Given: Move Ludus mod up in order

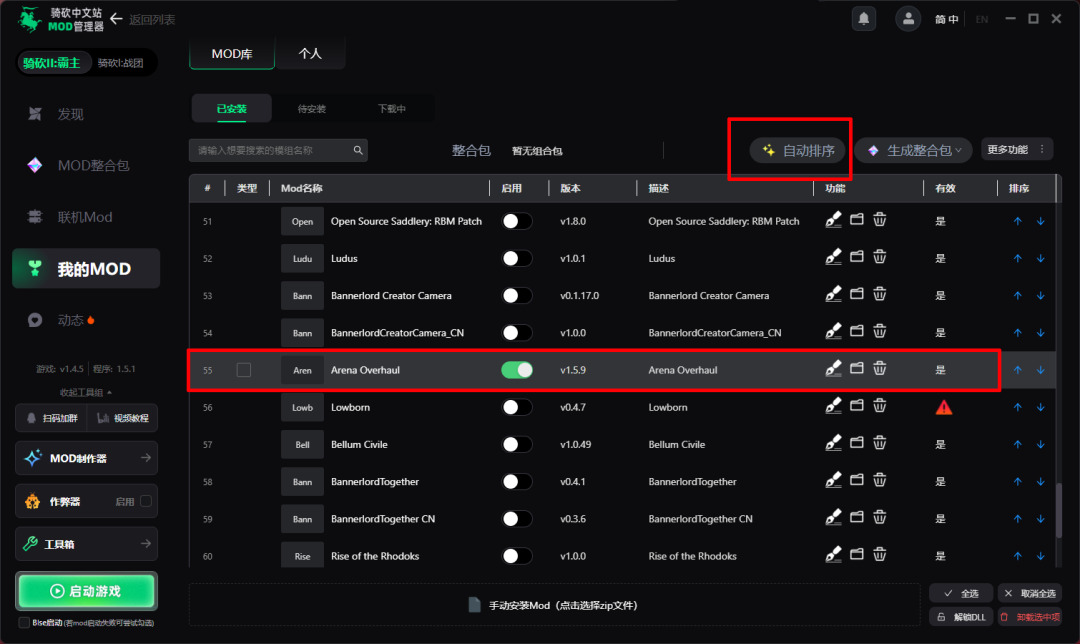Looking at the screenshot, I should pyautogui.click(x=1017, y=258).
